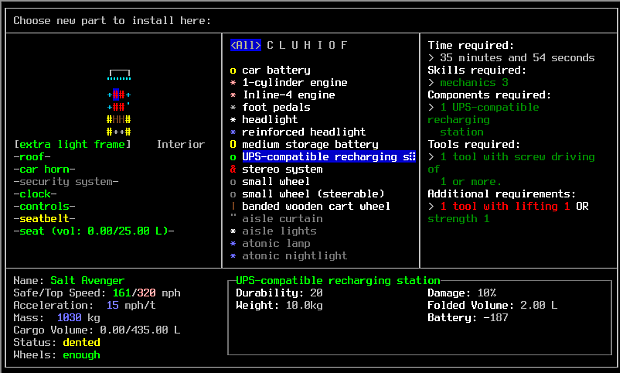
Task: Select atomic nightlight entry
Action: (294, 256)
